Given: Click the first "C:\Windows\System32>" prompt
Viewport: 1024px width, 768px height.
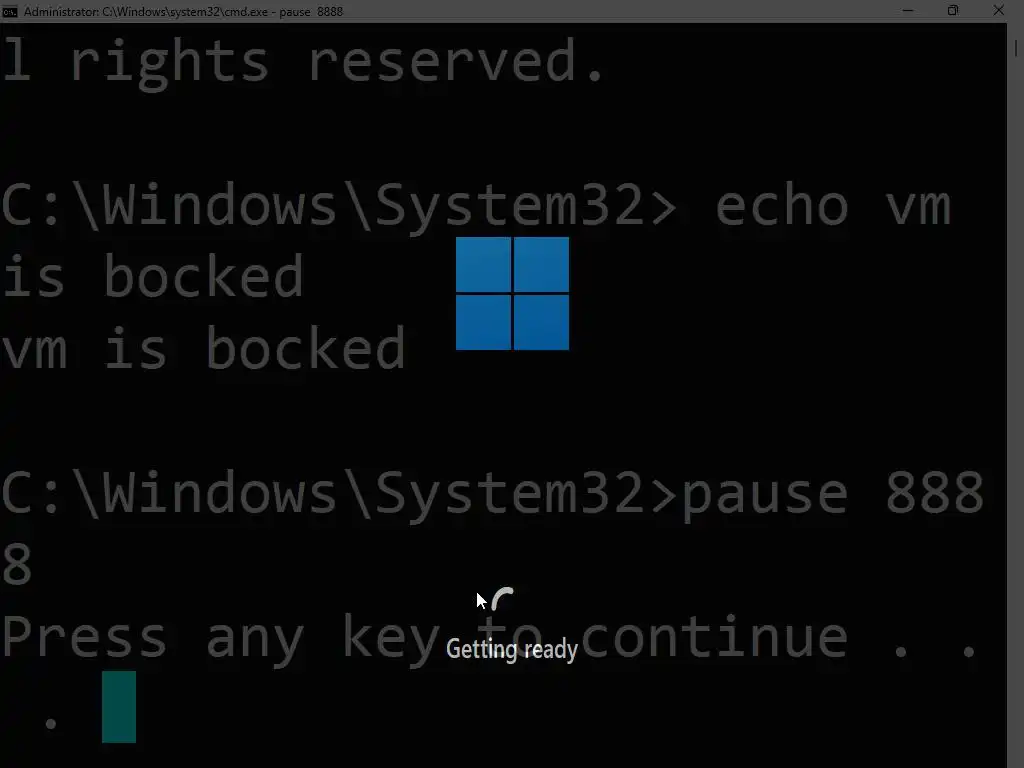Looking at the screenshot, I should coord(339,206).
